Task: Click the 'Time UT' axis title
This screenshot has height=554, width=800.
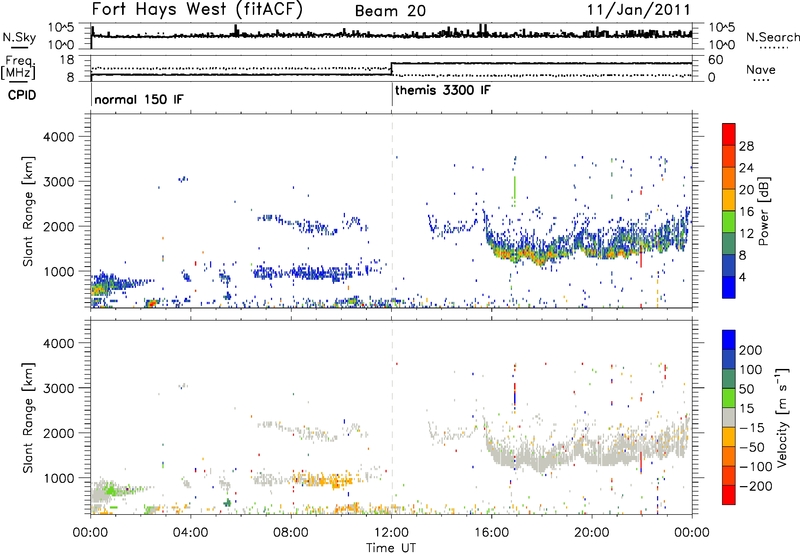Action: click(391, 548)
